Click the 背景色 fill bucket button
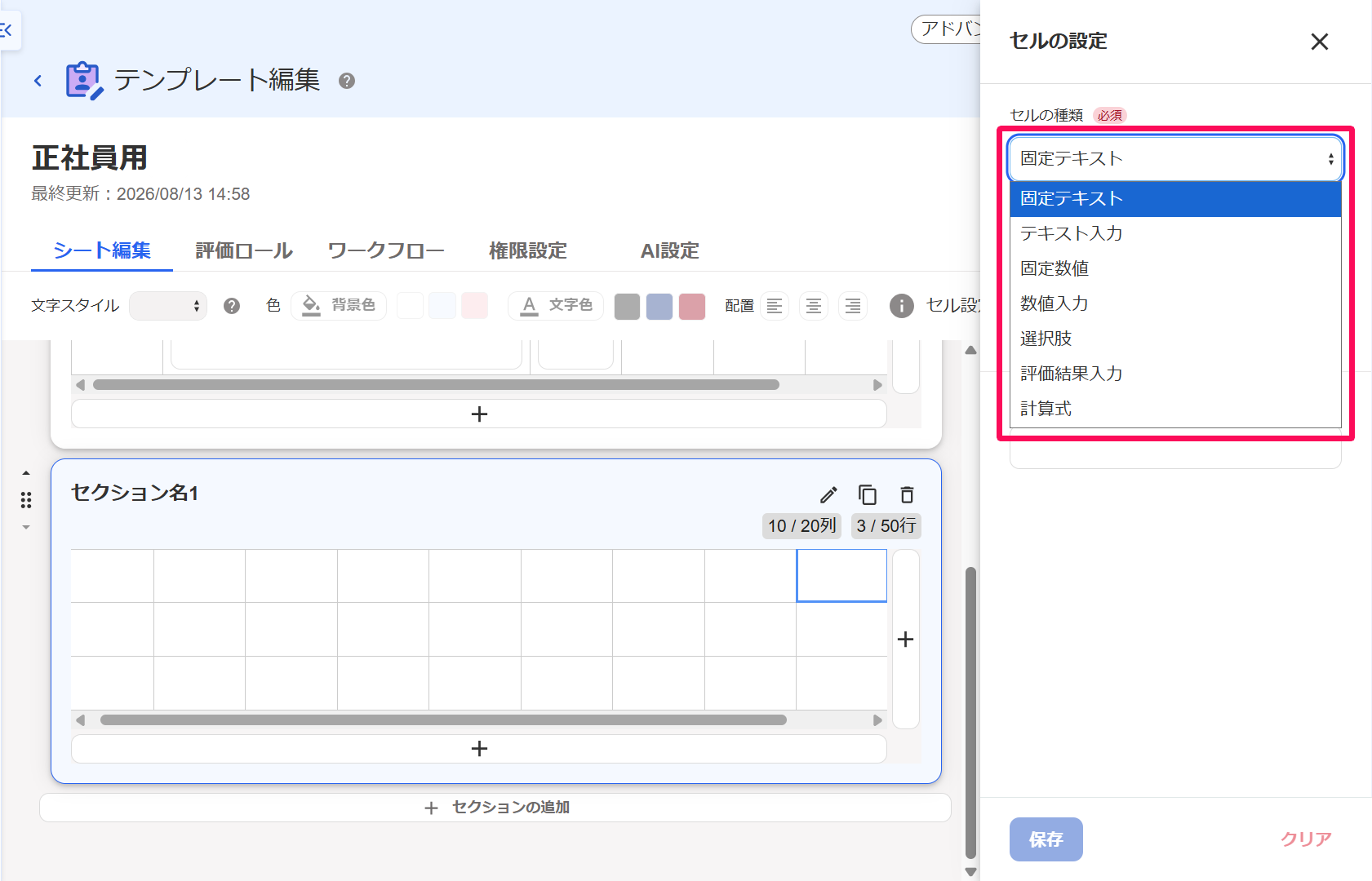This screenshot has width=1372, height=881. [x=339, y=305]
